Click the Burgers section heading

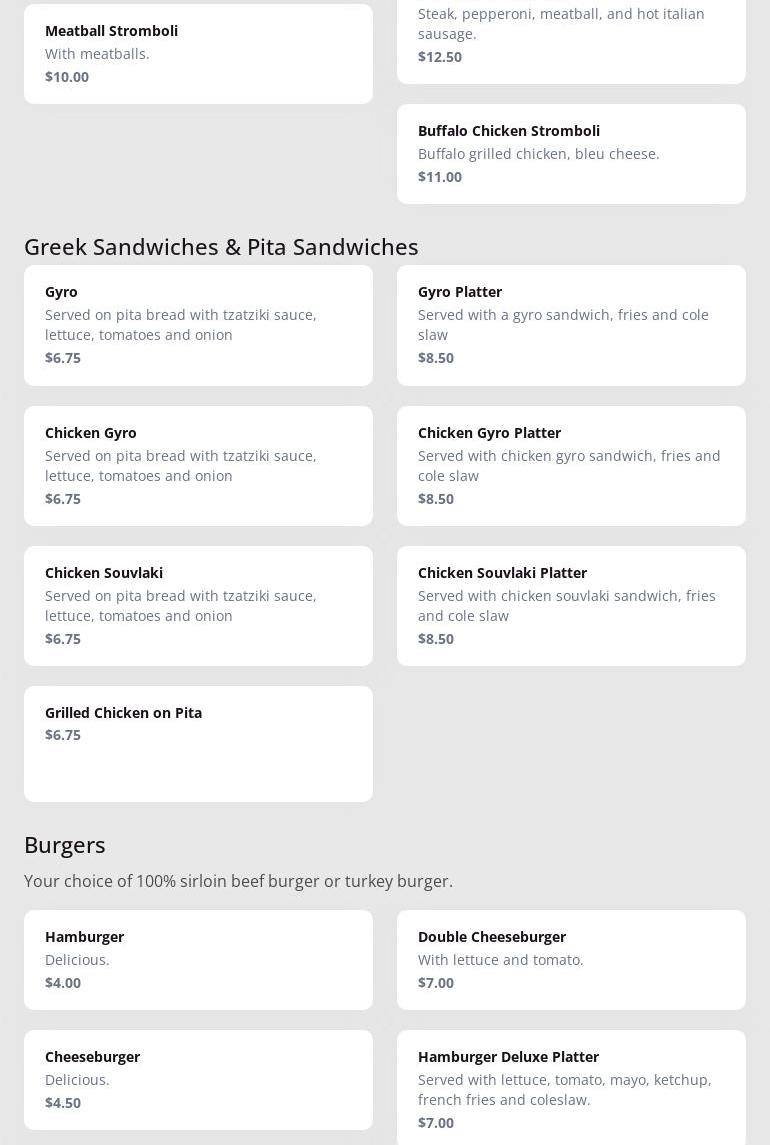[65, 844]
